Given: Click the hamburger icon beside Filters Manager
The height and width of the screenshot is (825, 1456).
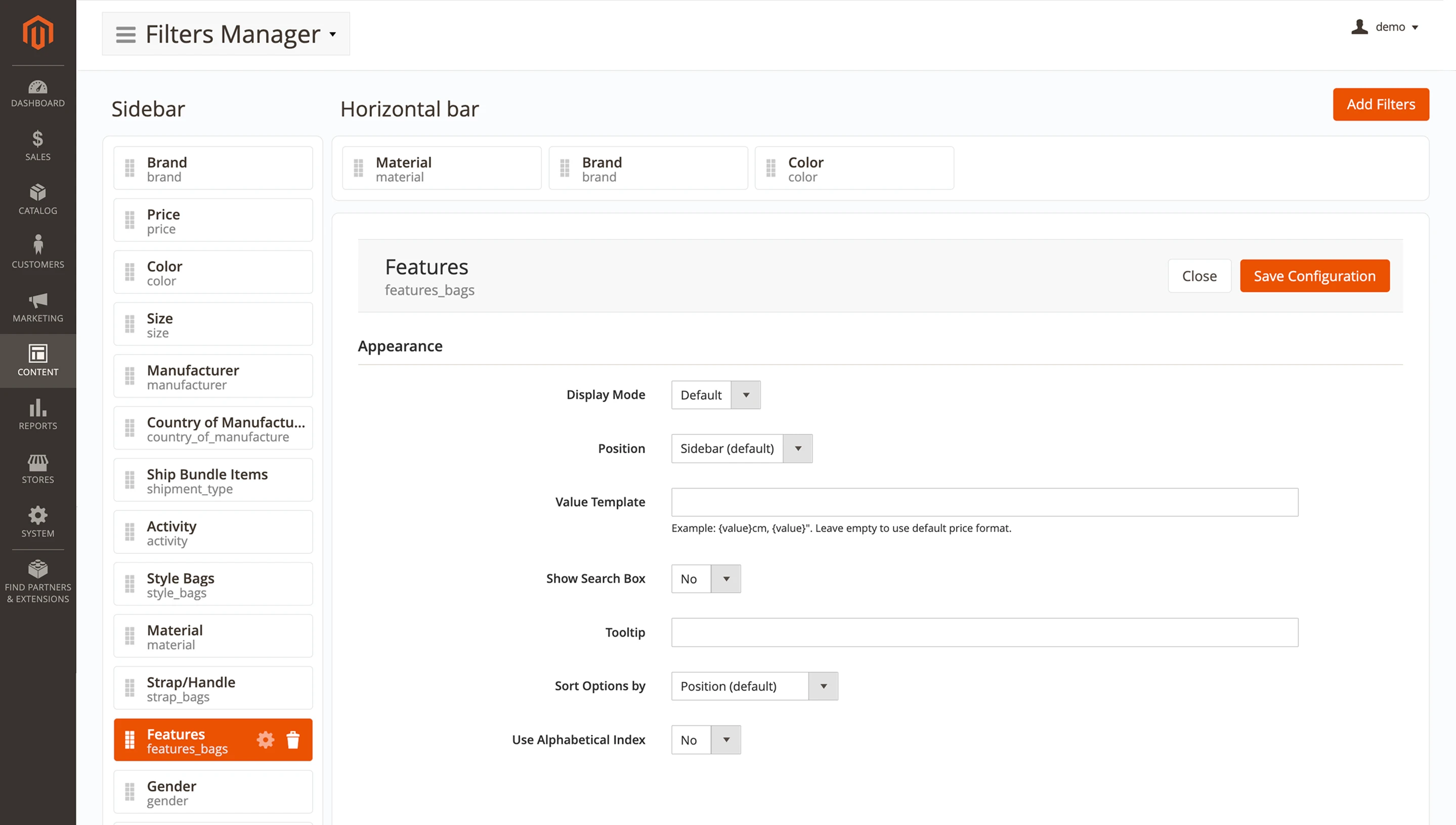Looking at the screenshot, I should pos(125,34).
